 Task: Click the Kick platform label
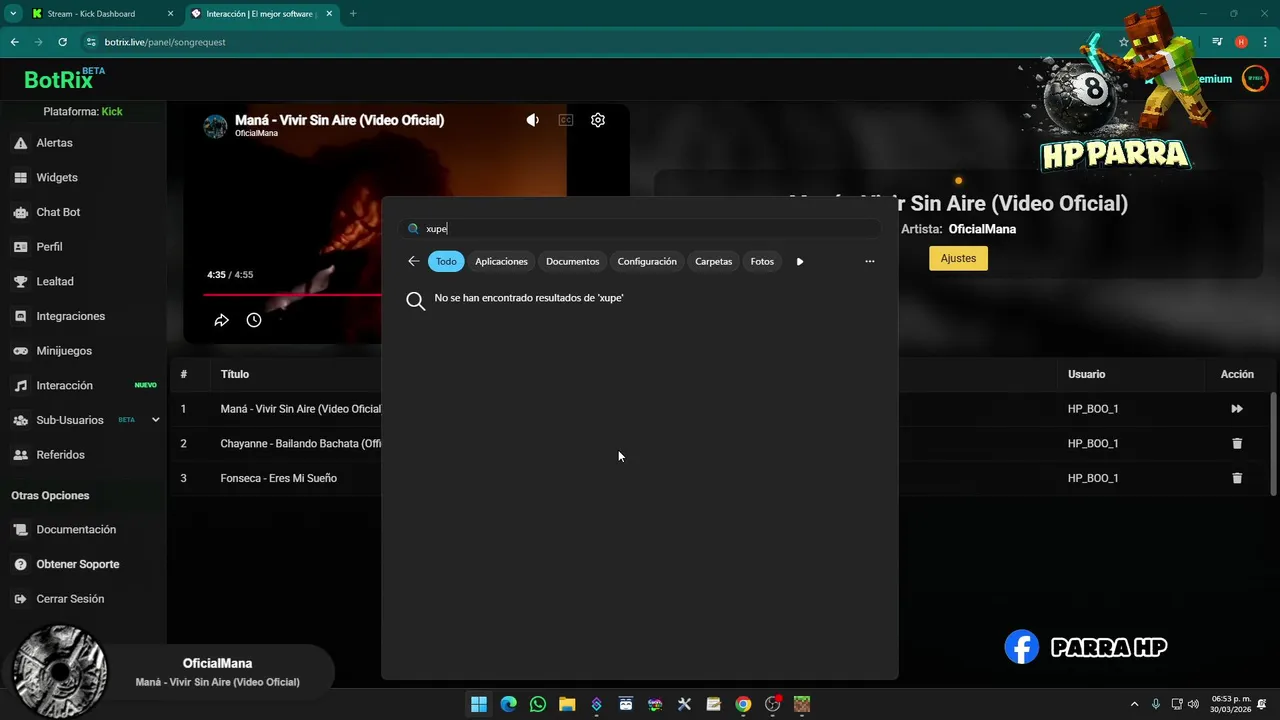112,111
